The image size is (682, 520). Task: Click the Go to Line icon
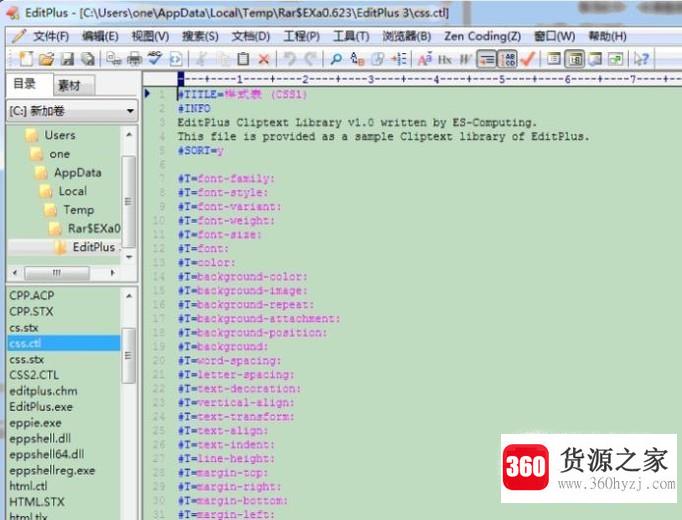click(x=399, y=59)
